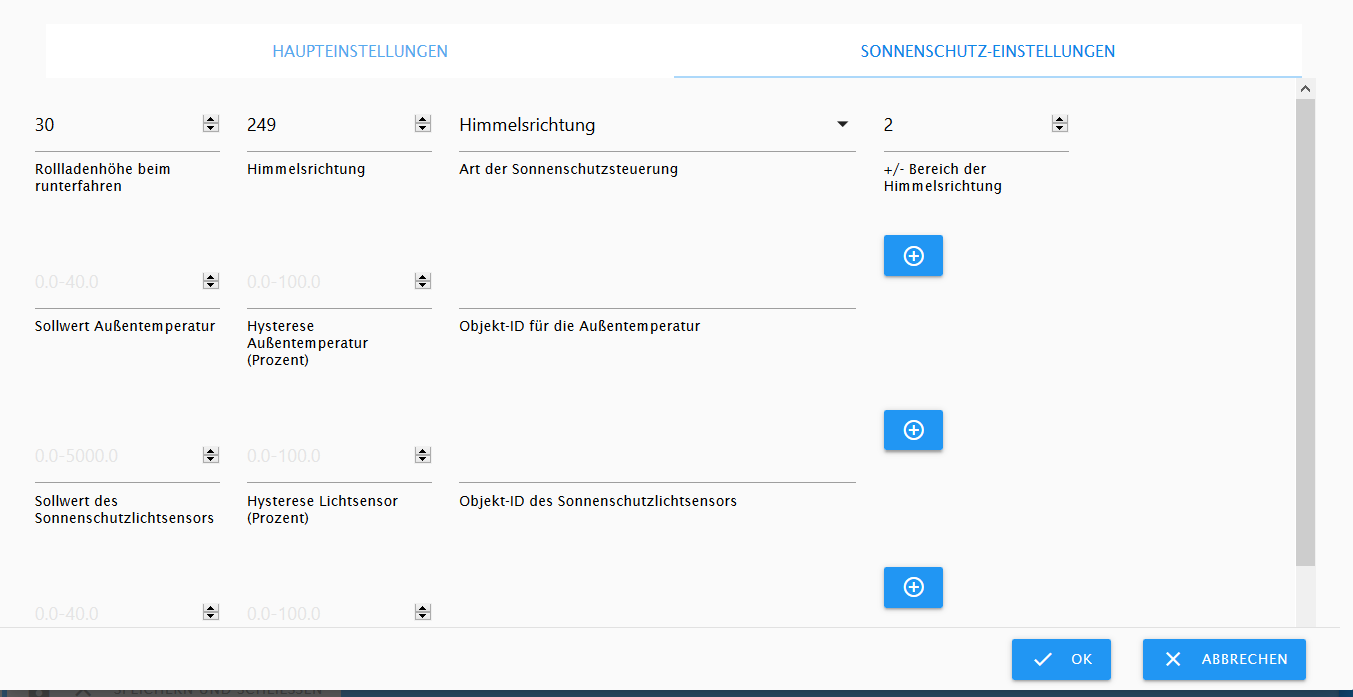Adjust the bottom-row 0.0-40.0 stepper

tap(211, 612)
